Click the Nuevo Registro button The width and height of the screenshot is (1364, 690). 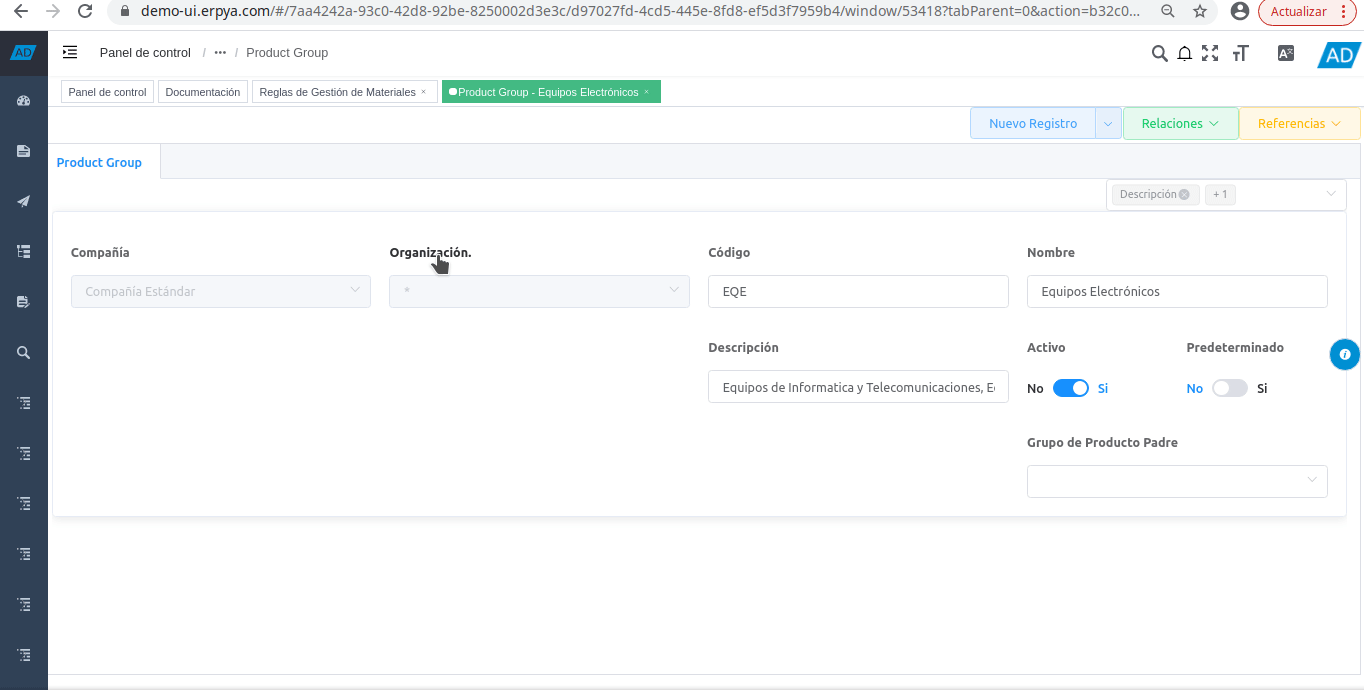point(1033,124)
